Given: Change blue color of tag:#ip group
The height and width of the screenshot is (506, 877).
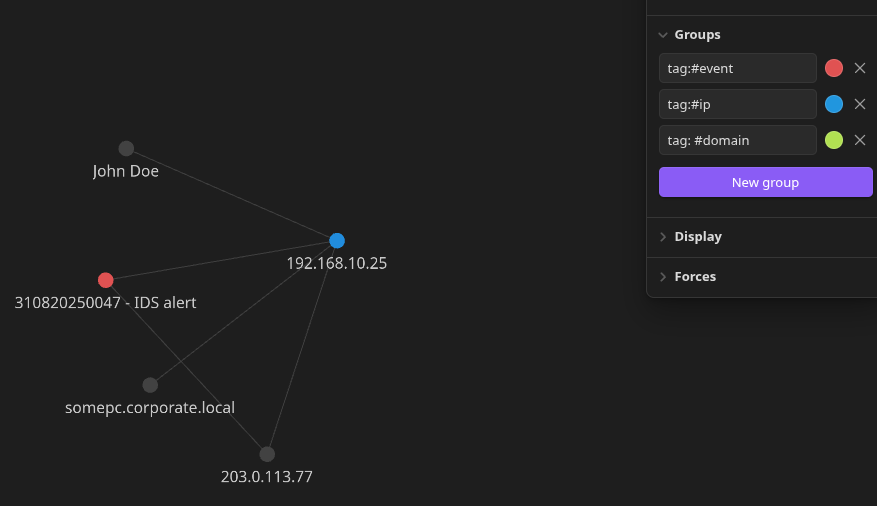Looking at the screenshot, I should (x=833, y=104).
